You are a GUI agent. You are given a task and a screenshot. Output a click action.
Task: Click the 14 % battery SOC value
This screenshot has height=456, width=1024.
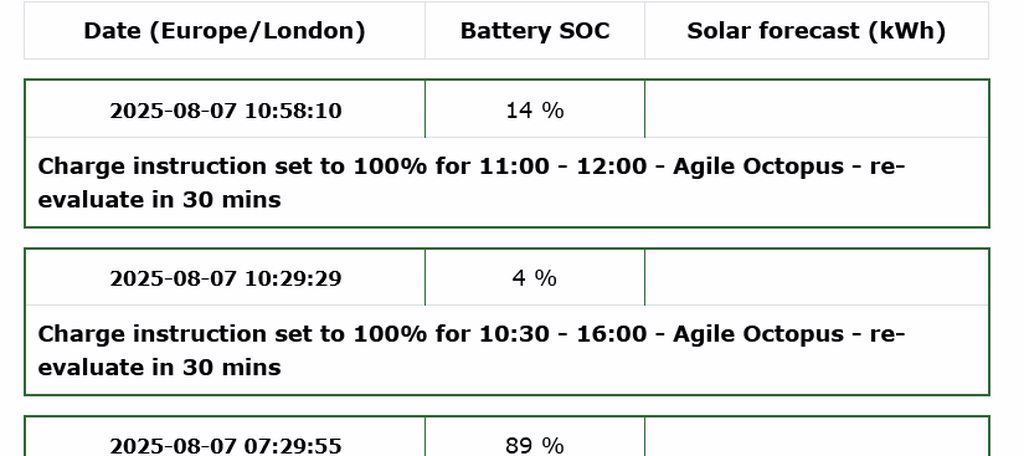534,110
